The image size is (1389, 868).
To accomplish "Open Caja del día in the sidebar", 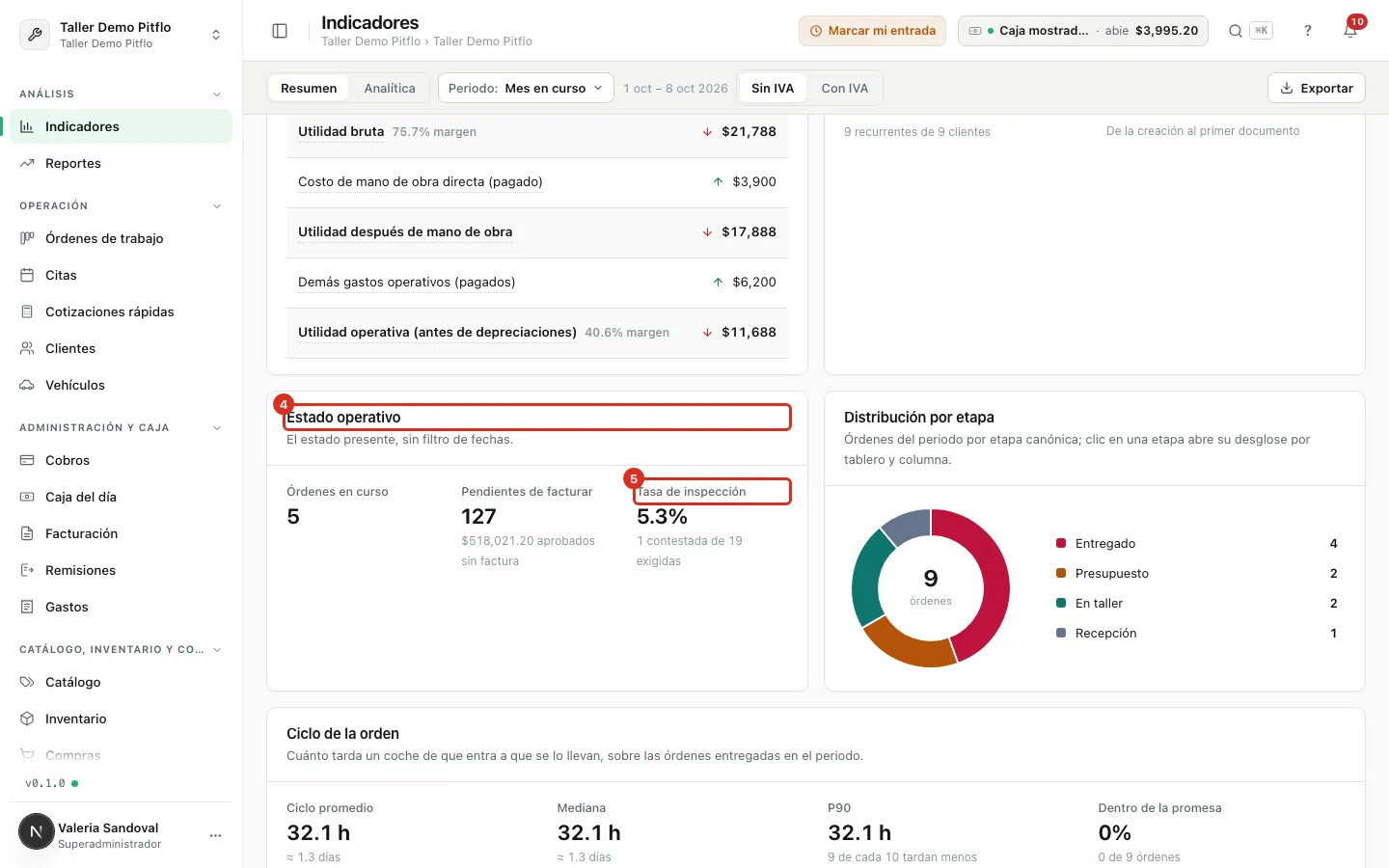I will point(121,497).
